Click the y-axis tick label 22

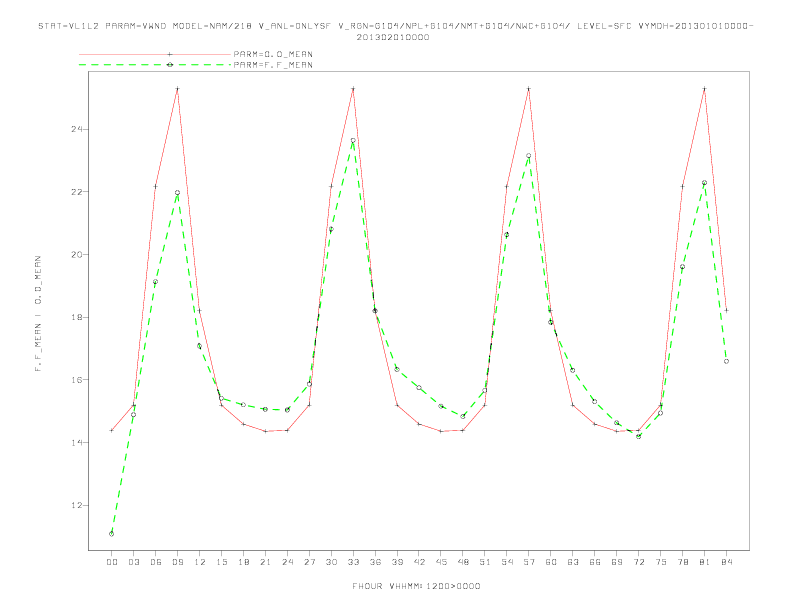[x=77, y=192]
